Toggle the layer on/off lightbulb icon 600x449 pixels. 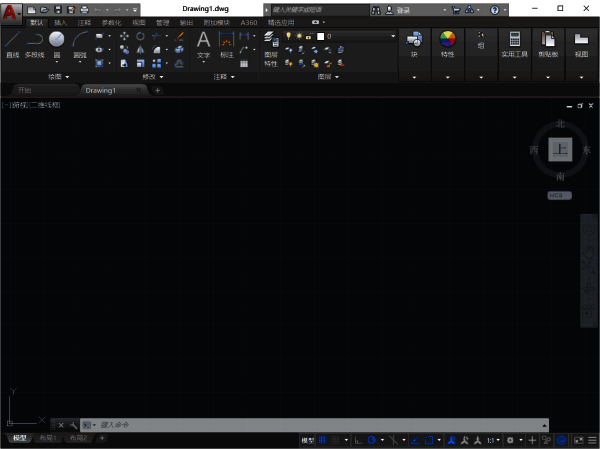(289, 36)
